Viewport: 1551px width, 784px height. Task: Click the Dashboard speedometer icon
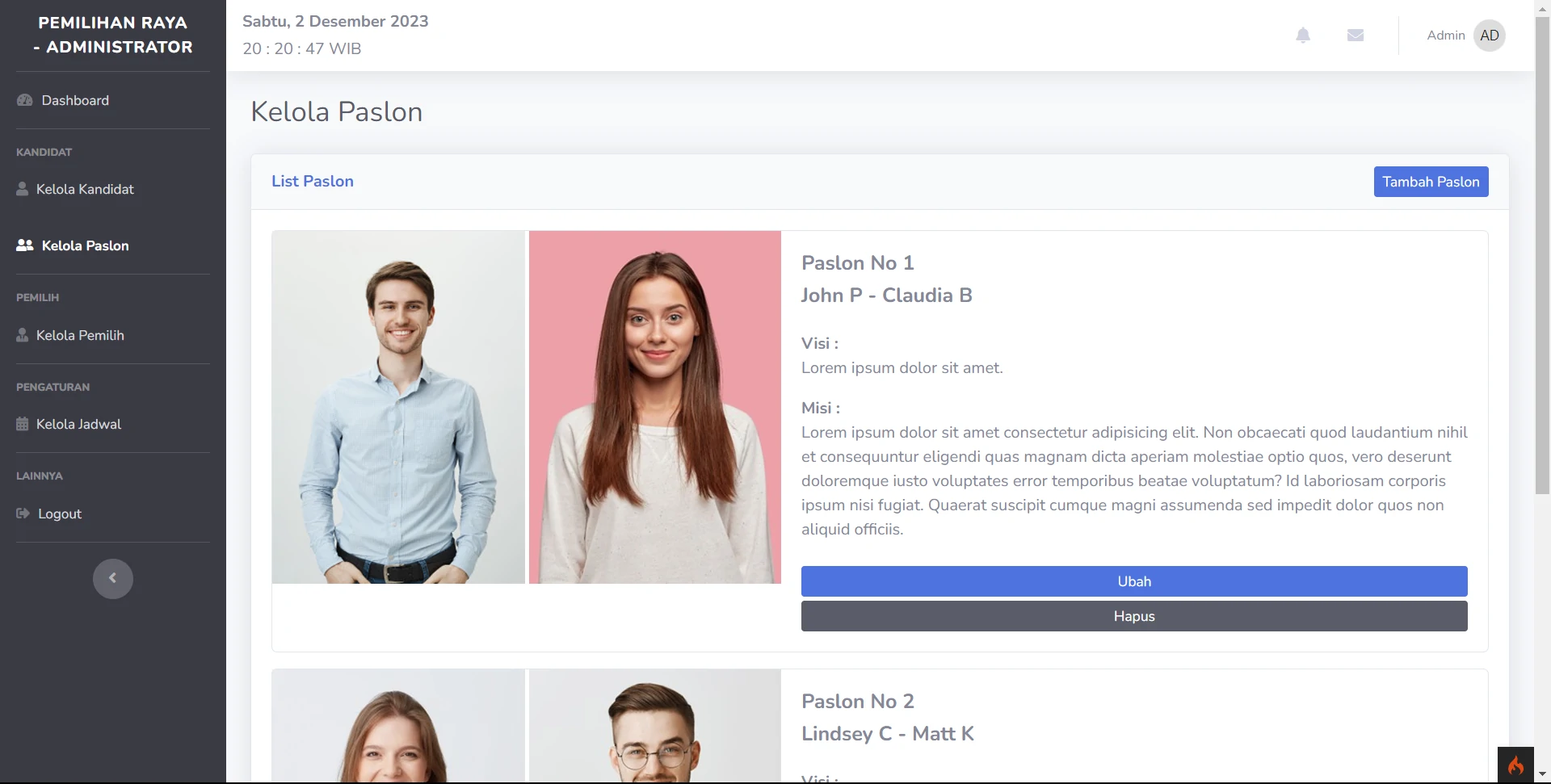pos(23,99)
